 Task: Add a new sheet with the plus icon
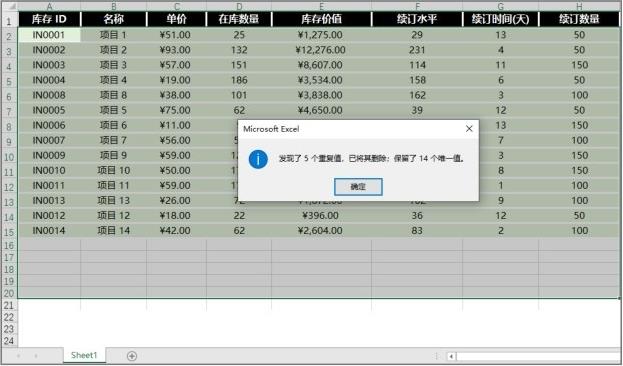(132, 356)
